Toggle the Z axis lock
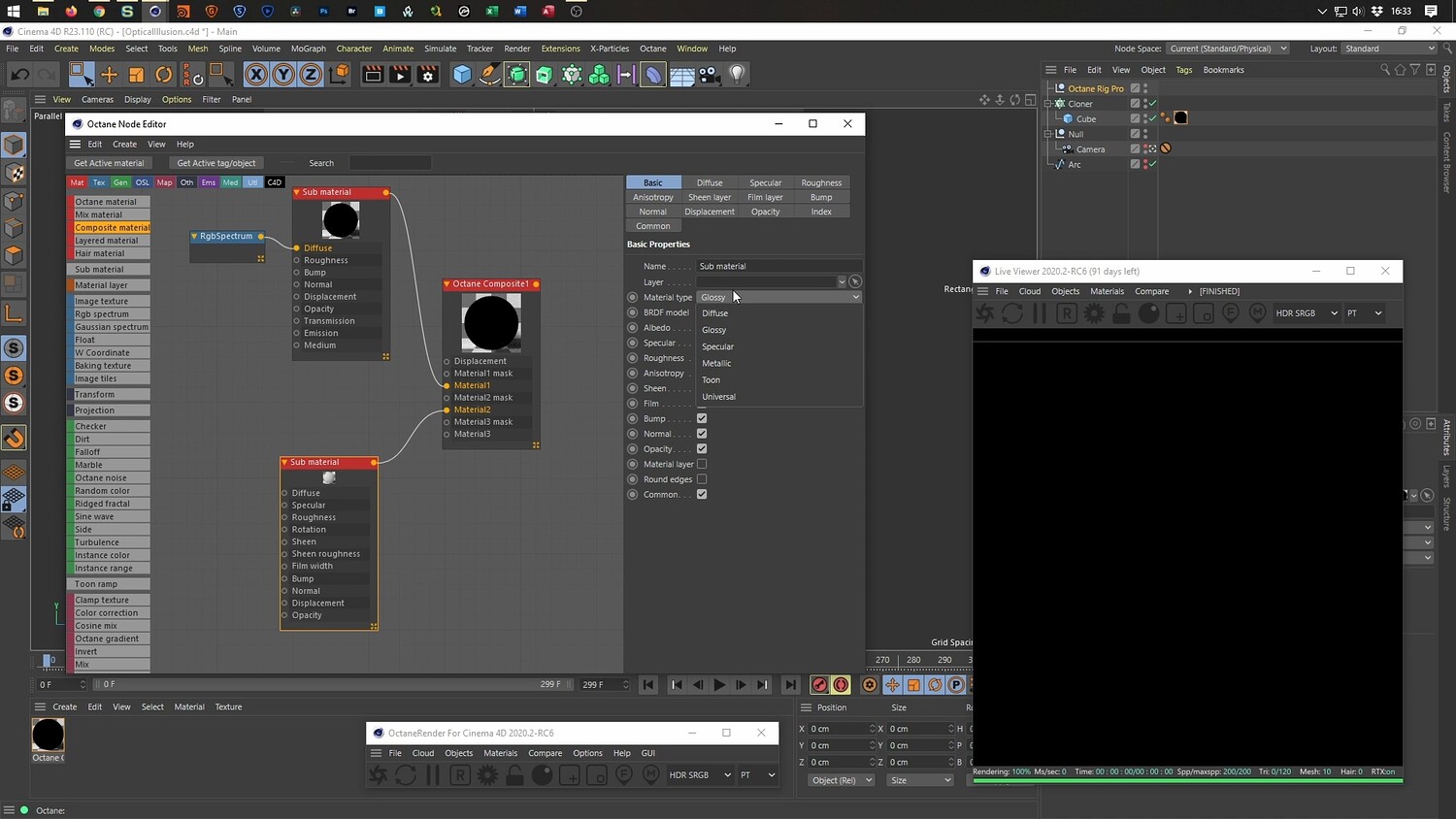This screenshot has height=819, width=1456. (311, 75)
